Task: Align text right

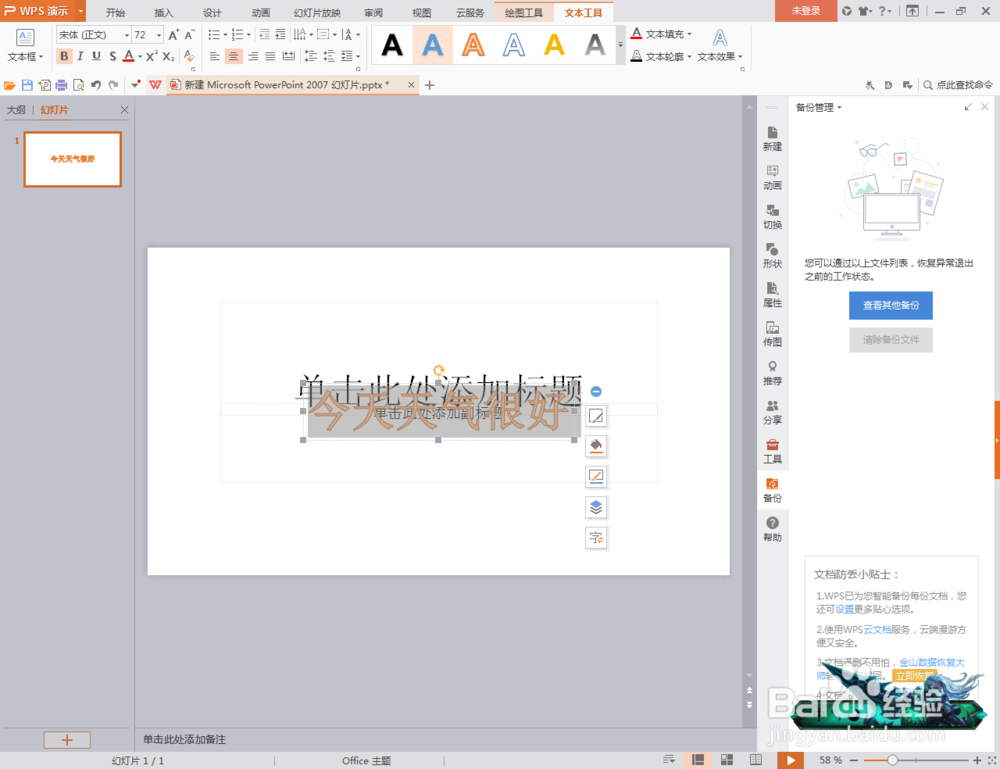Action: (253, 56)
